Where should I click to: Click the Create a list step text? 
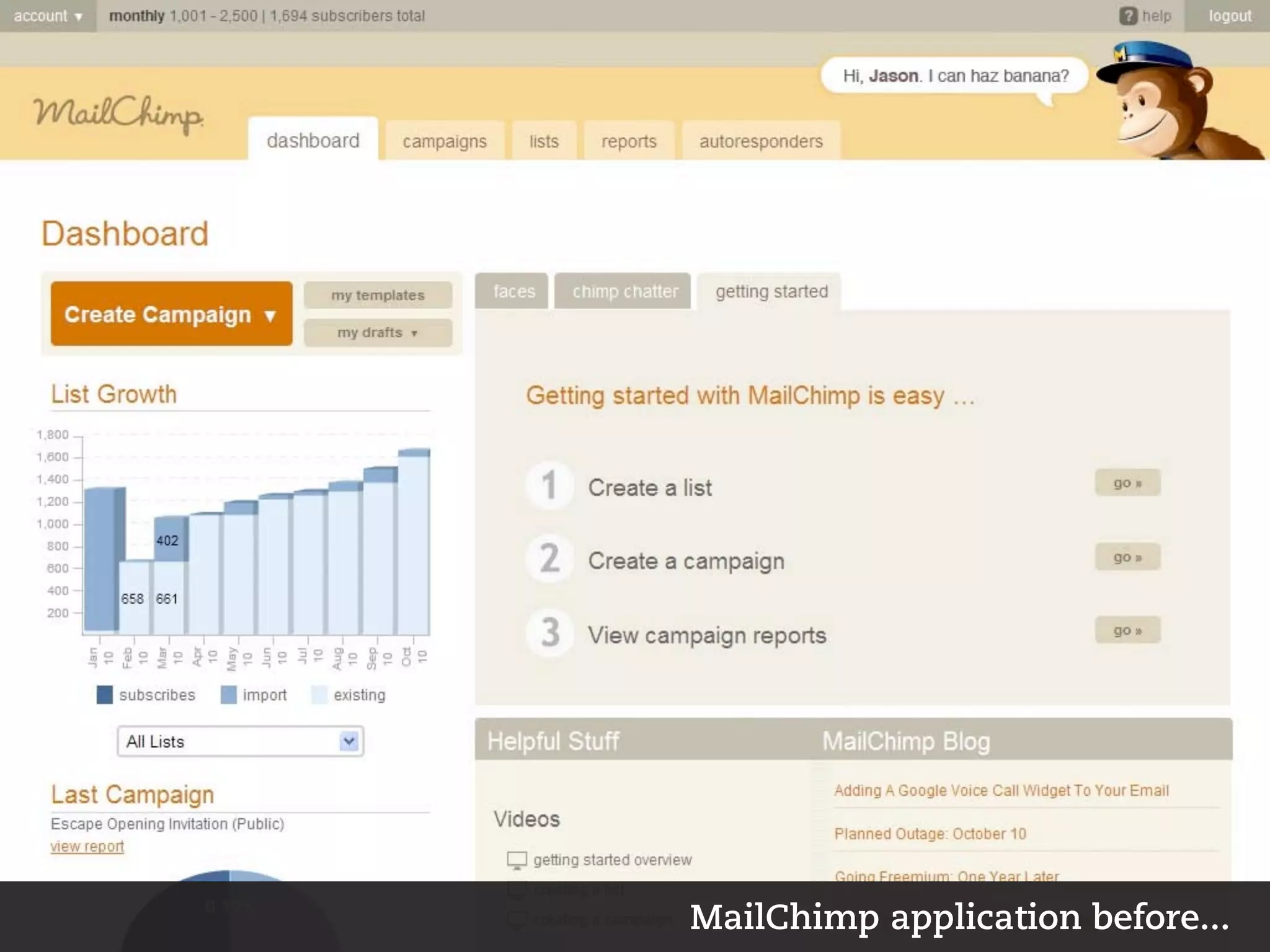point(650,488)
